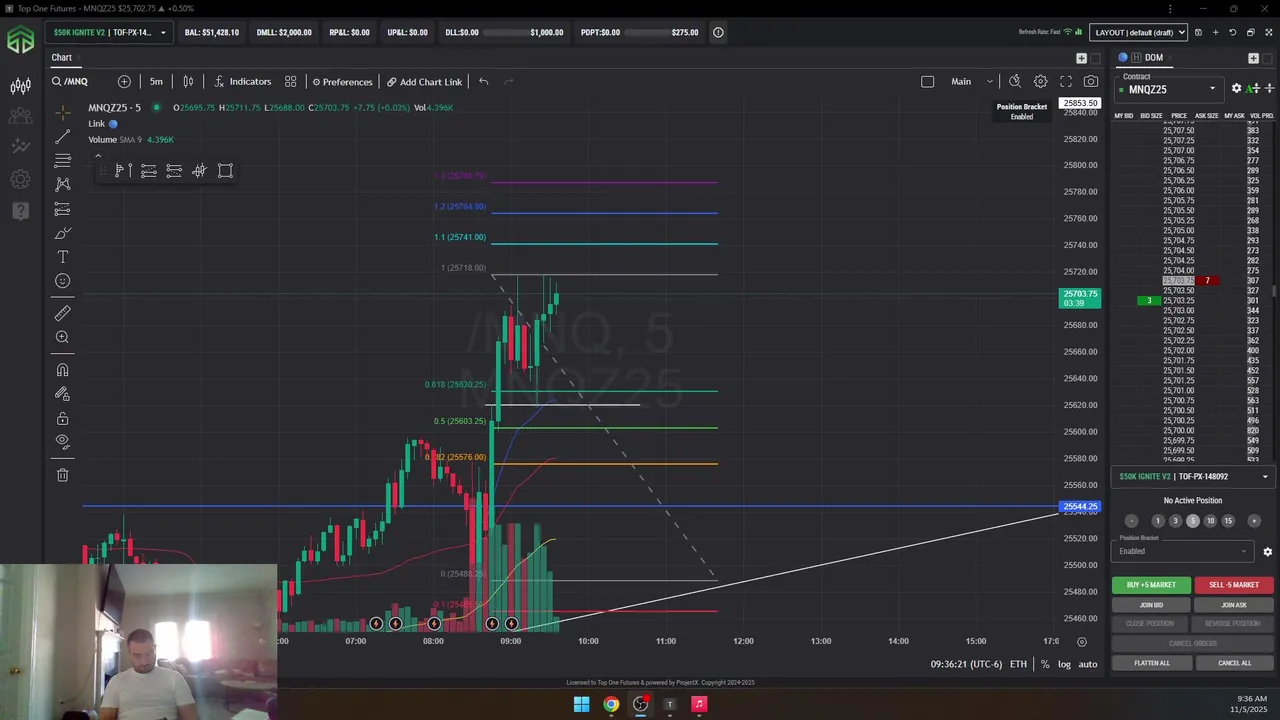Select order quantity 15
This screenshot has width=1280, height=720.
(1228, 521)
